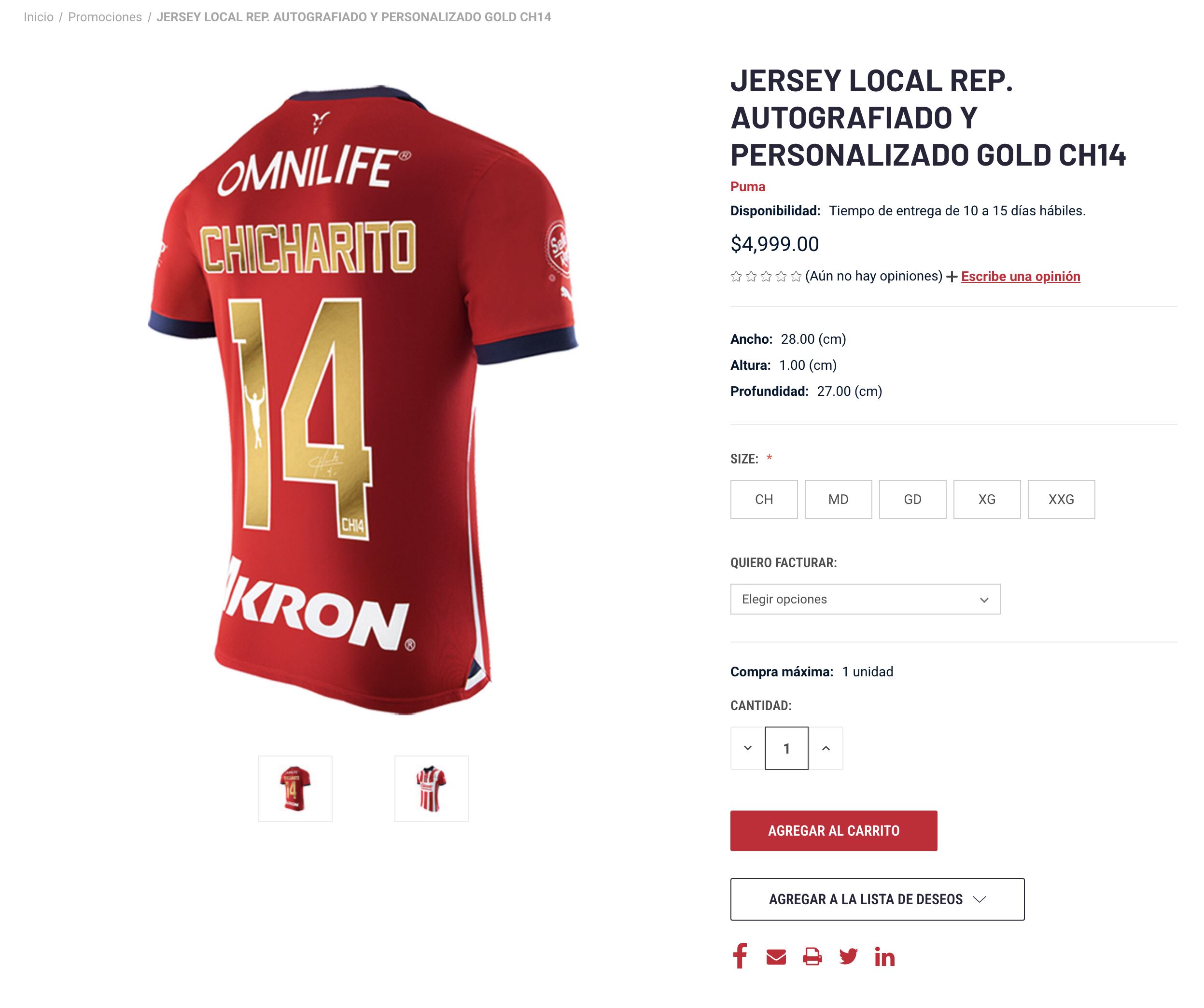This screenshot has height=1008, width=1204.
Task: Increase quantity with up arrow
Action: pos(826,748)
